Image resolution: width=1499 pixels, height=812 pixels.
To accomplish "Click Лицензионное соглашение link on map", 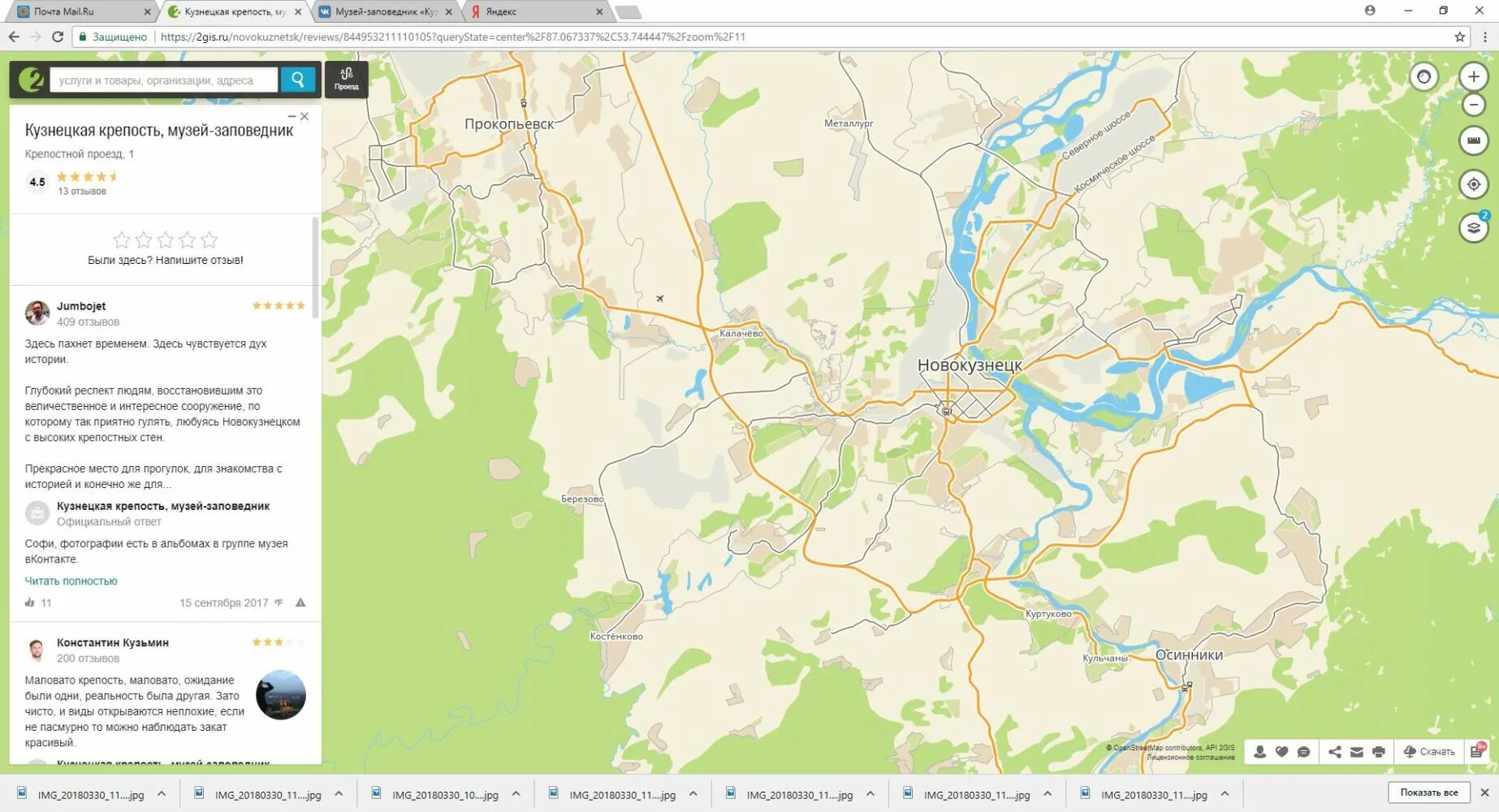I will pos(1190,758).
